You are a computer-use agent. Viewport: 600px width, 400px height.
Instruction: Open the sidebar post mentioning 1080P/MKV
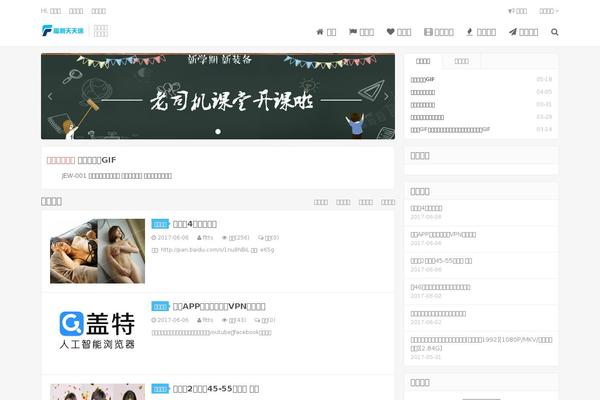point(481,344)
